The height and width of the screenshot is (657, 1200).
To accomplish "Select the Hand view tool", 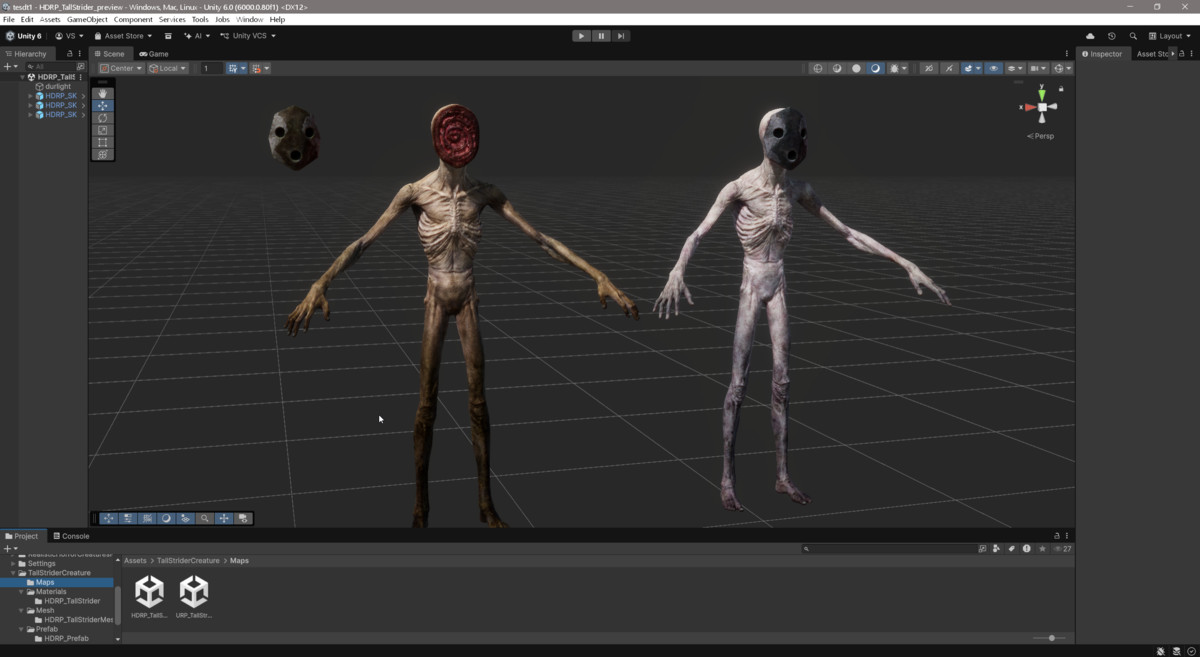I will 103,93.
